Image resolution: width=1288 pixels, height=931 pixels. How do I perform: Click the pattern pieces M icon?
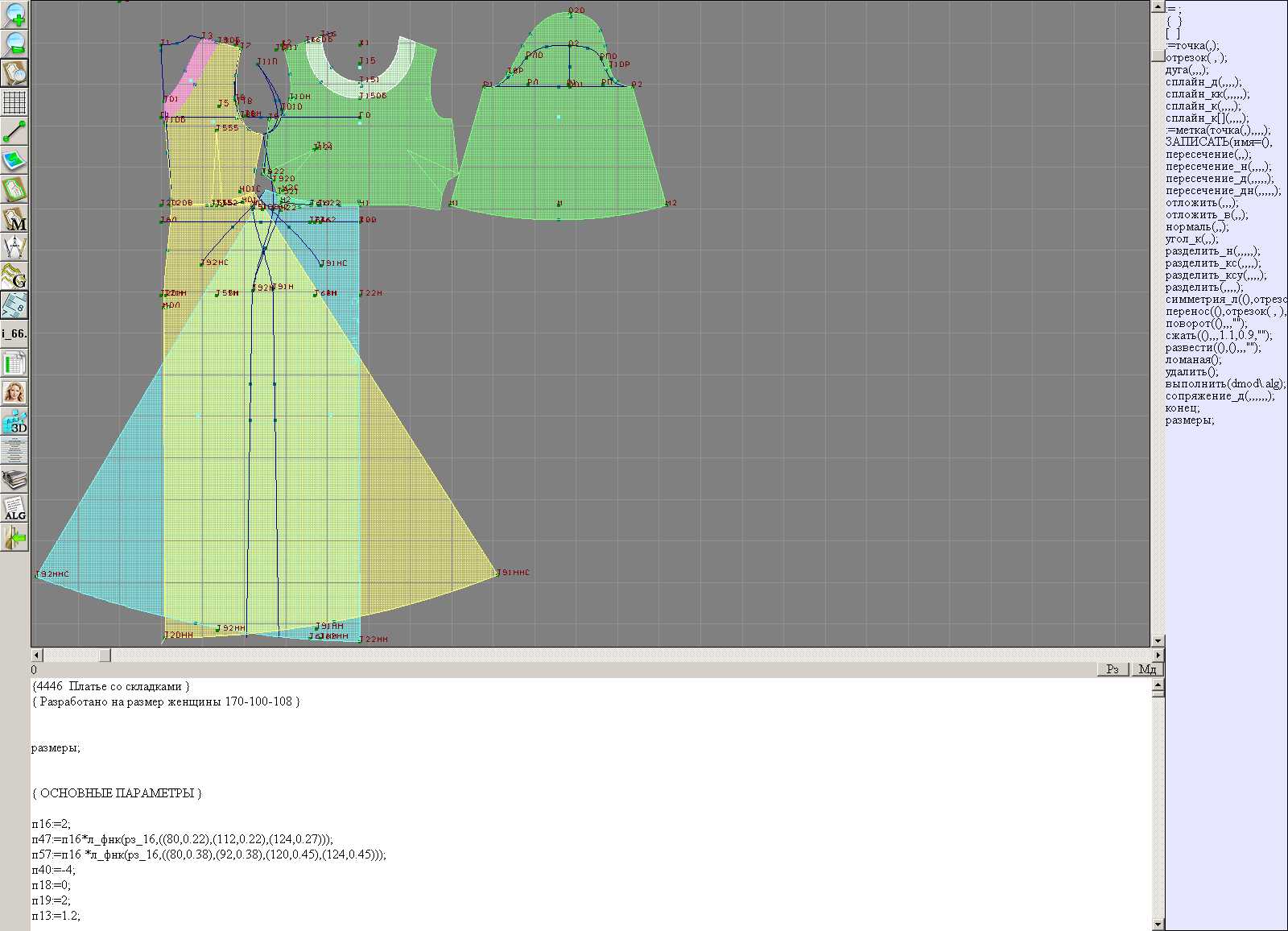click(x=14, y=218)
